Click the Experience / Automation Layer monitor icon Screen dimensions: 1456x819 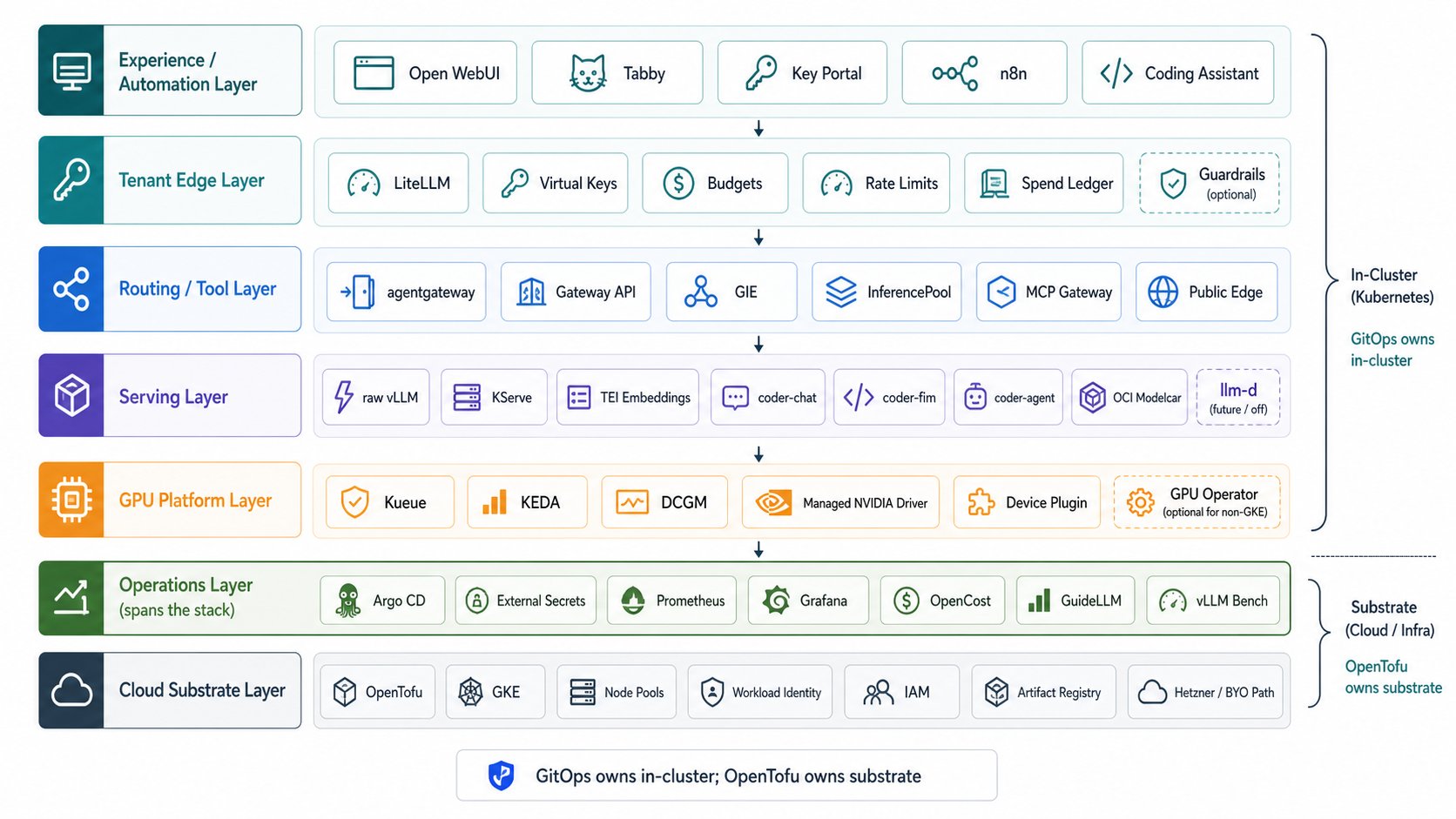point(71,71)
